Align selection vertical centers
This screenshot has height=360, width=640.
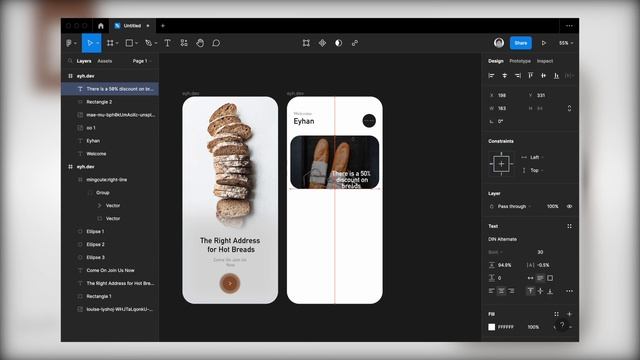coord(543,76)
